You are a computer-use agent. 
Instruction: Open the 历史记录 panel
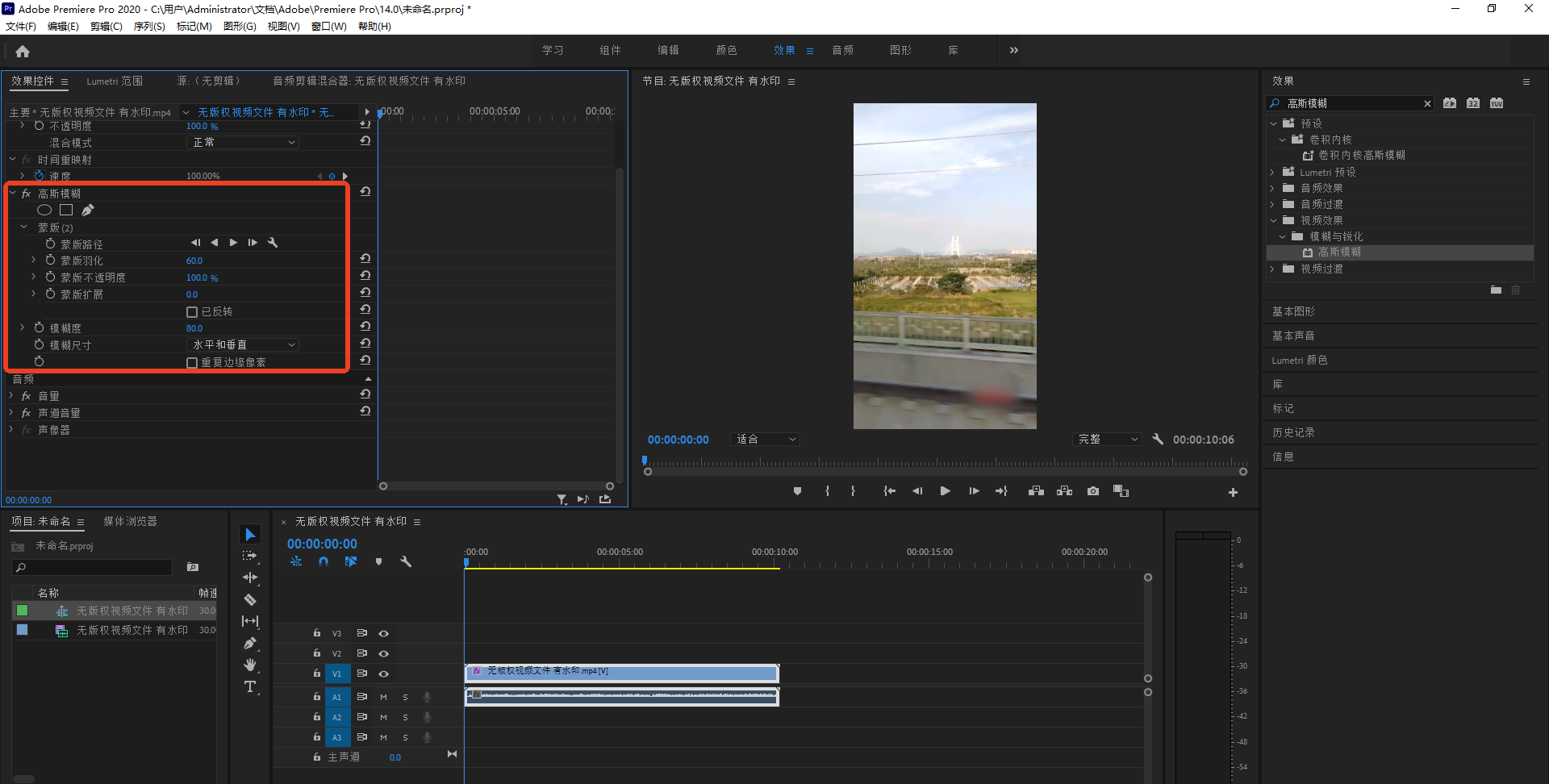click(1293, 432)
